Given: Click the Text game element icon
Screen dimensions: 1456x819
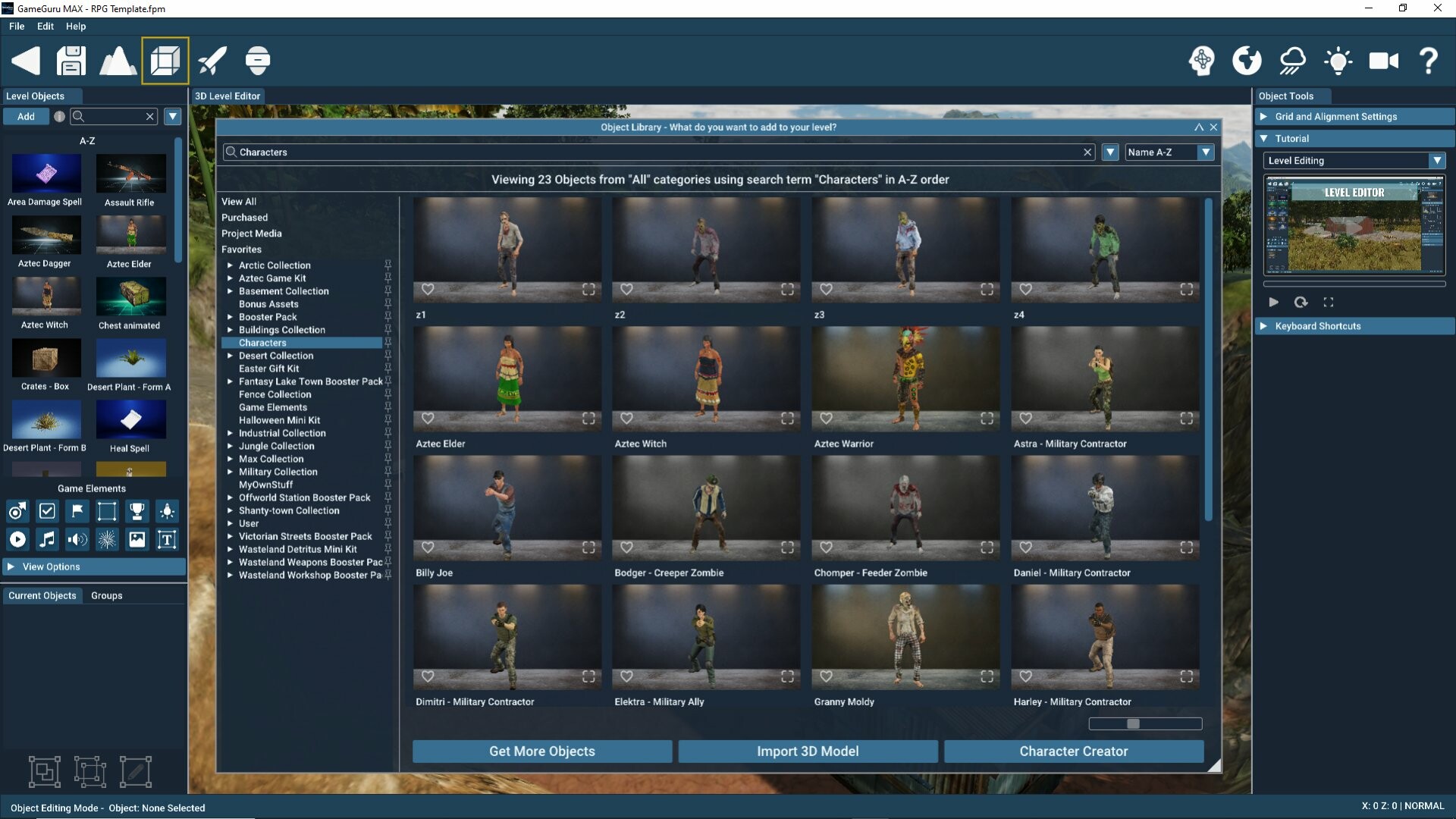Looking at the screenshot, I should pyautogui.click(x=166, y=539).
